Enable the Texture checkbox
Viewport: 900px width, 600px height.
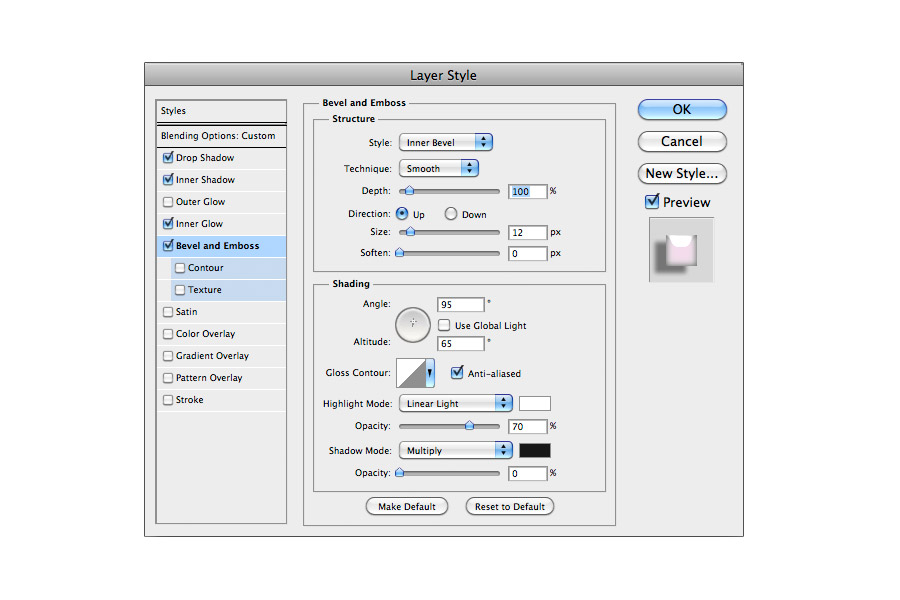coord(180,289)
